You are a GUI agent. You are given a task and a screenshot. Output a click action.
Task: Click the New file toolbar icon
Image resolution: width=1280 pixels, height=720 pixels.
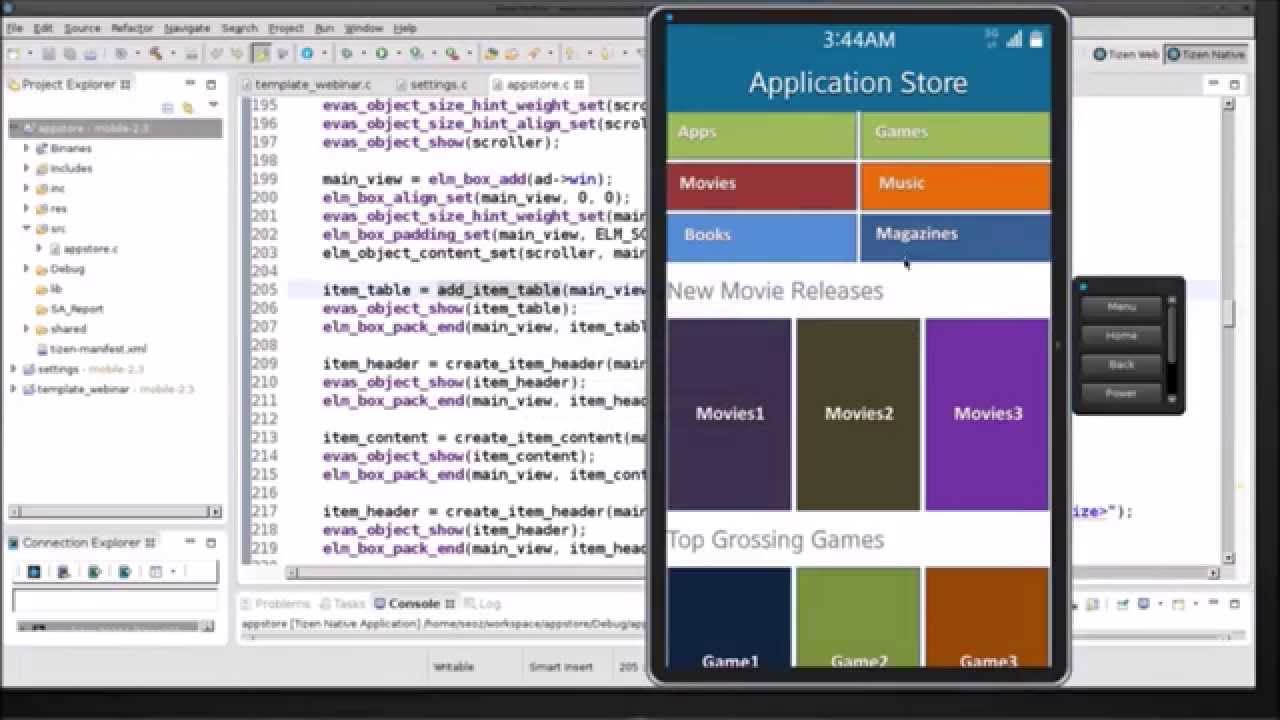[15, 53]
